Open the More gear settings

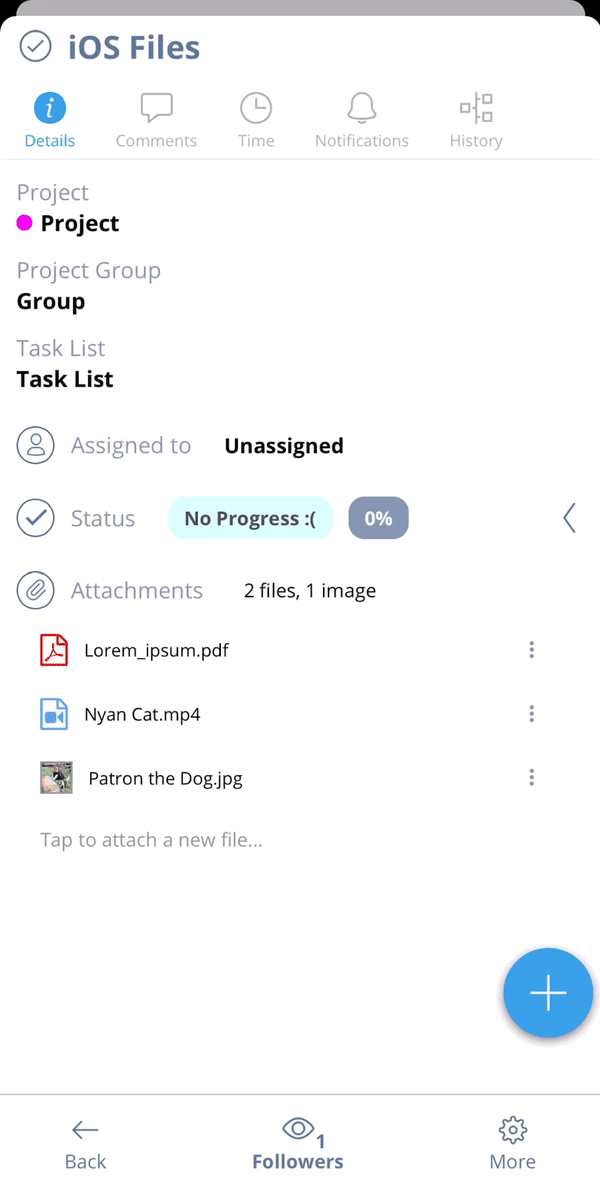[513, 1130]
